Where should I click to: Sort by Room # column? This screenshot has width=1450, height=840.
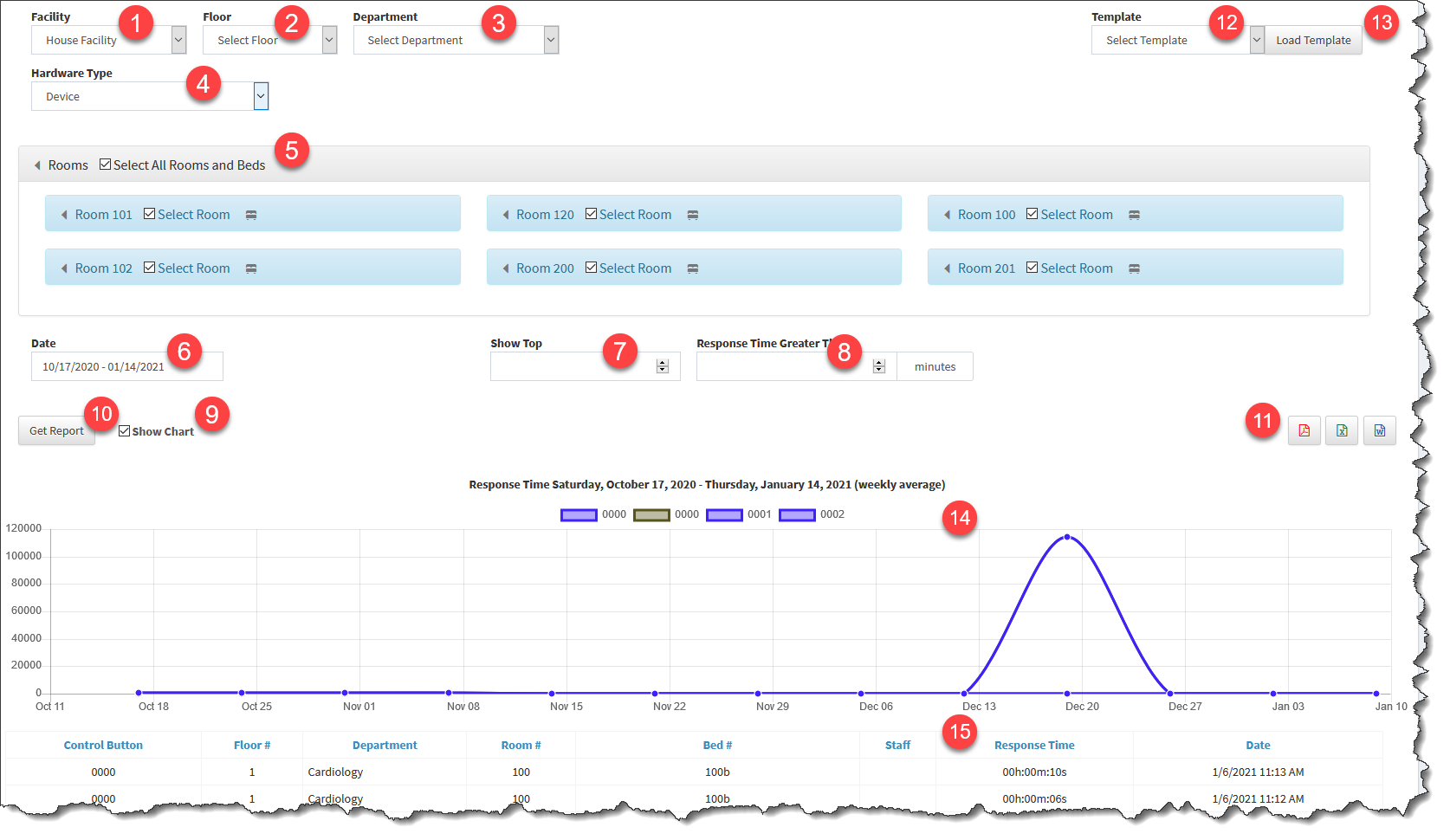click(x=521, y=745)
